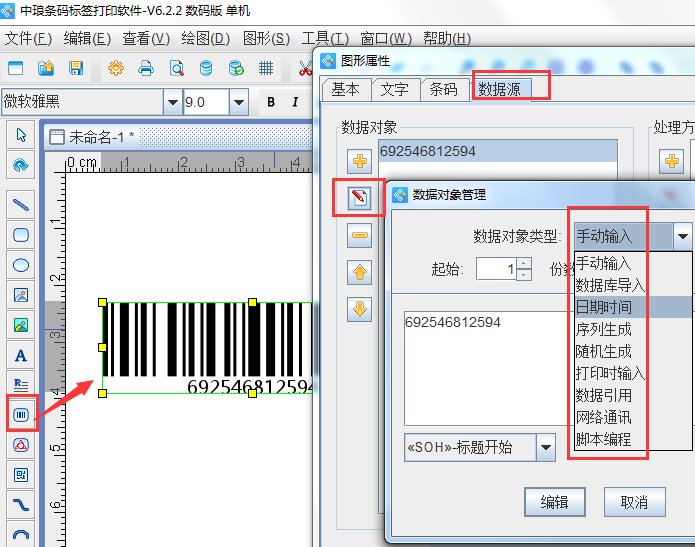695x547 pixels.
Task: Click the printer icon to print
Action: tap(146, 68)
